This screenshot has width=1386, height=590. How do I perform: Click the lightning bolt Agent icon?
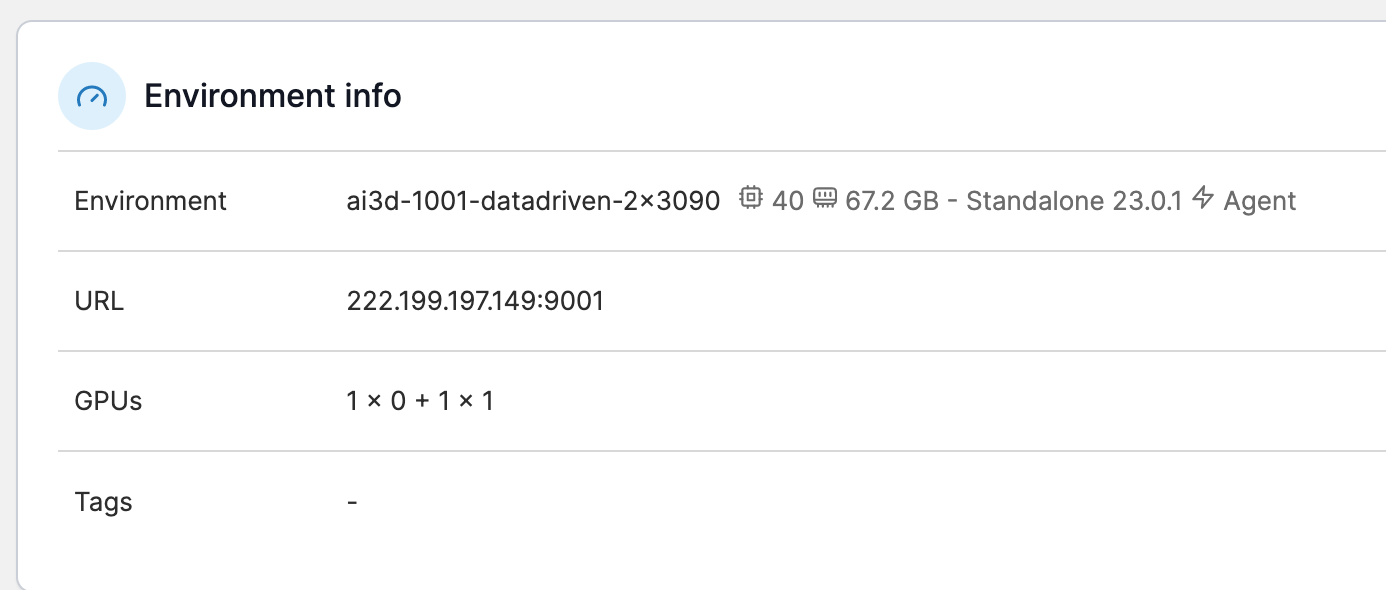point(1205,198)
